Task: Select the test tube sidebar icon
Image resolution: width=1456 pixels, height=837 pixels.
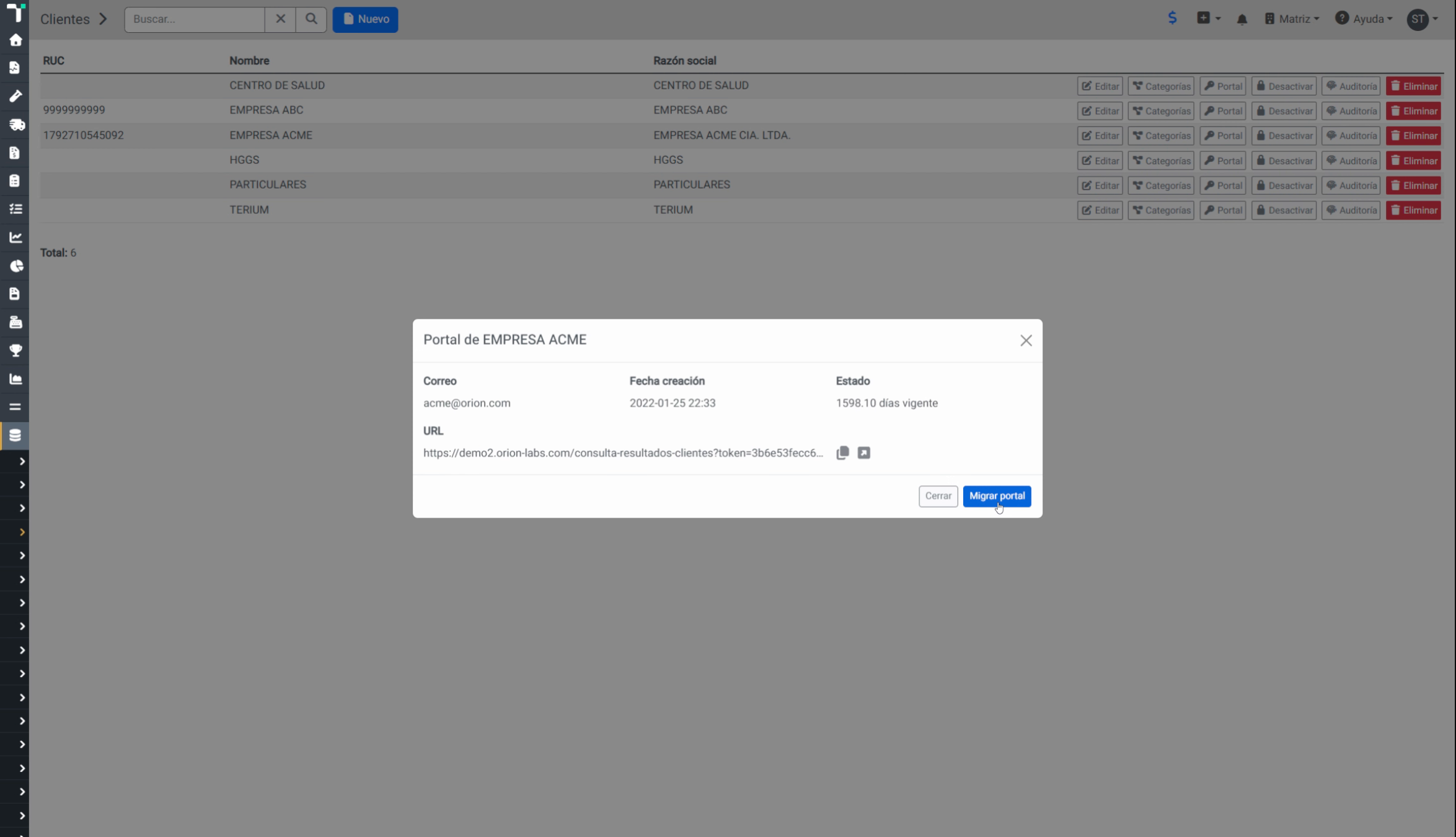Action: pos(15,96)
